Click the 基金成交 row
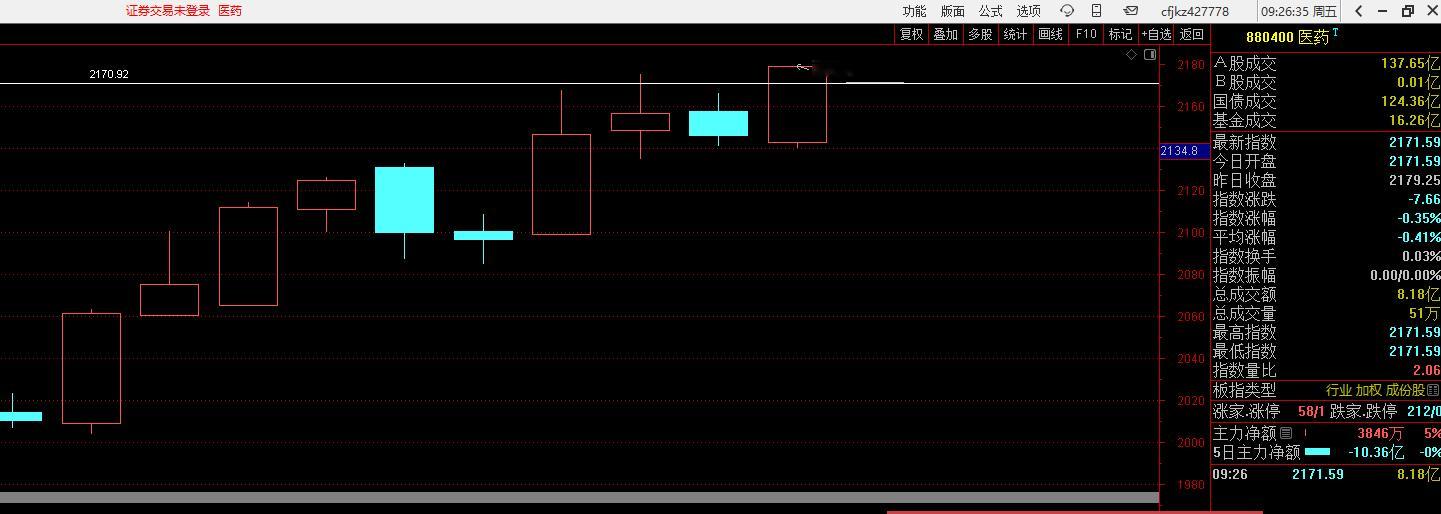Image resolution: width=1441 pixels, height=514 pixels. point(1326,120)
